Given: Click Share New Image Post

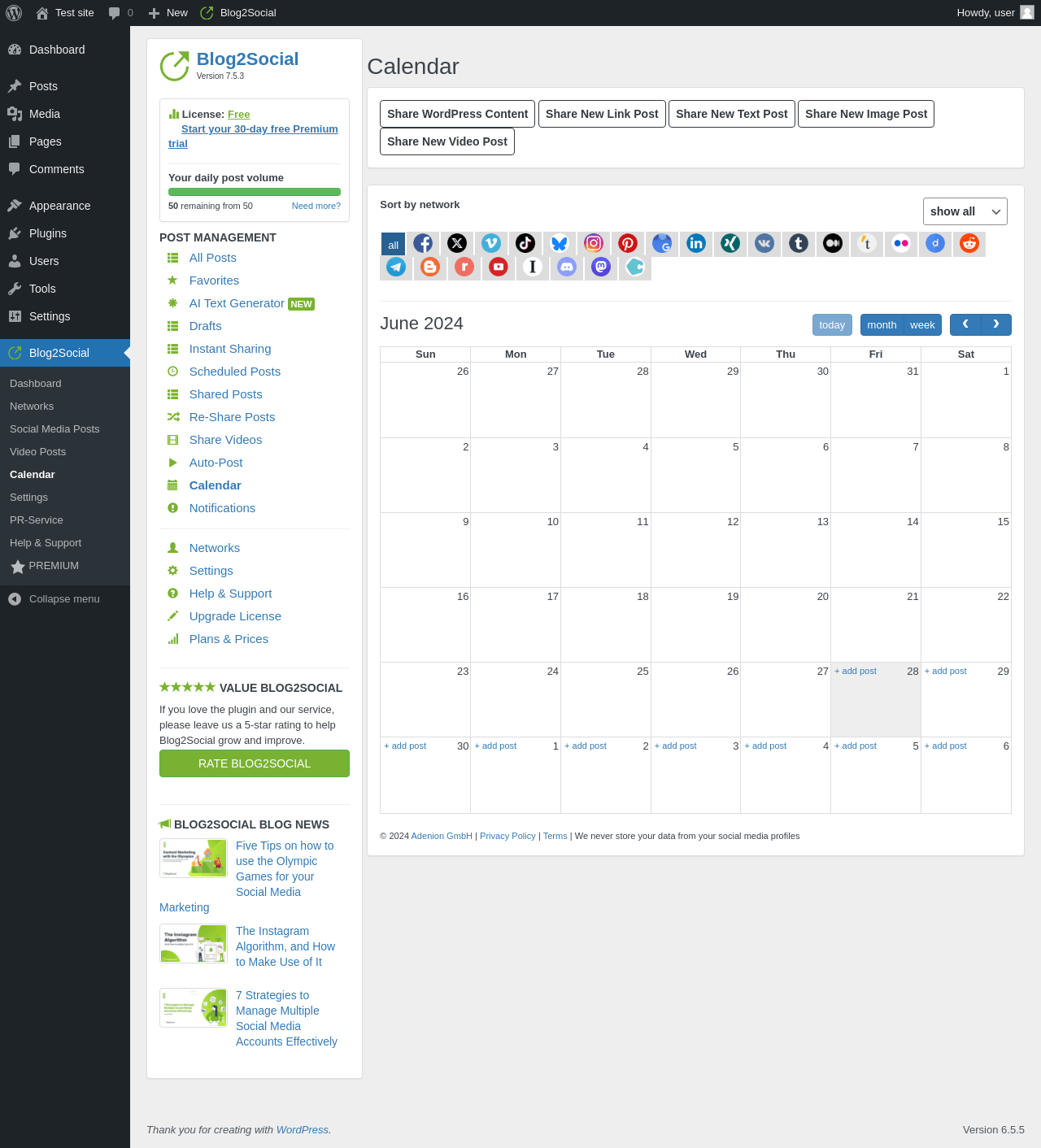Looking at the screenshot, I should (866, 114).
